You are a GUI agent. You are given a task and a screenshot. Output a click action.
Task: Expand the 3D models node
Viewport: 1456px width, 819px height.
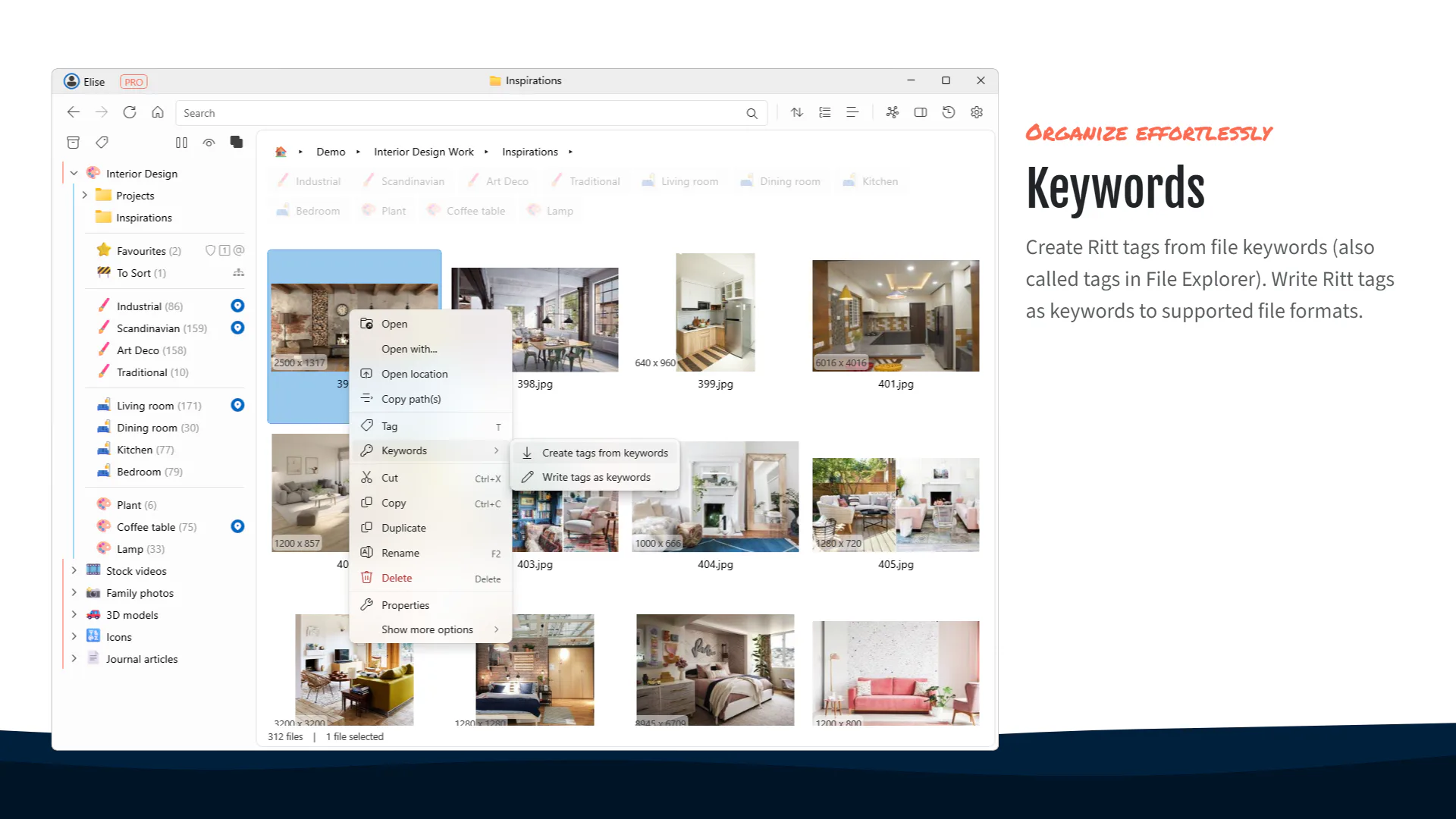pos(74,614)
